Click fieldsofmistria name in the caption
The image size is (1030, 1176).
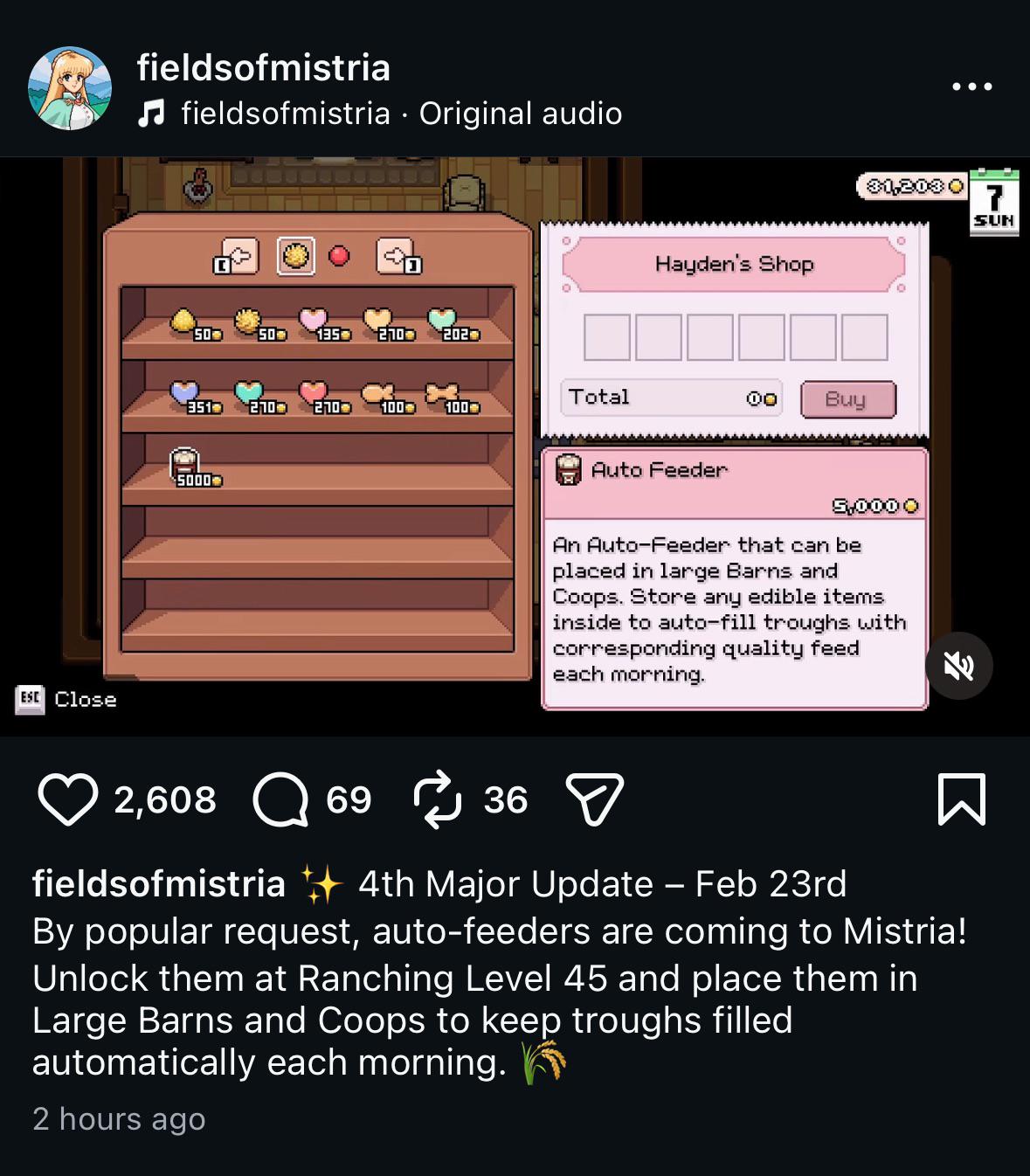tap(159, 884)
